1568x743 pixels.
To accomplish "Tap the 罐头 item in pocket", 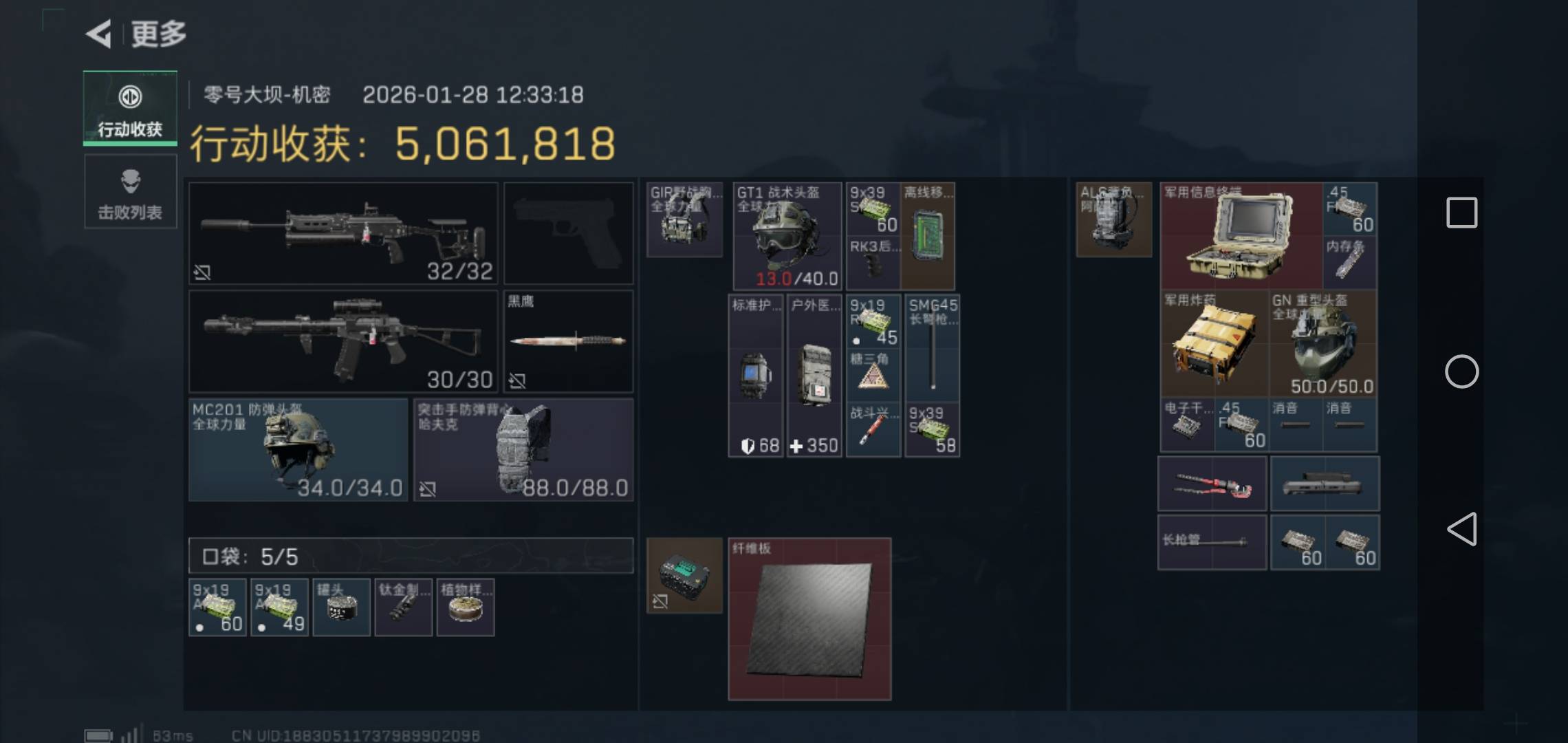I will pyautogui.click(x=342, y=607).
